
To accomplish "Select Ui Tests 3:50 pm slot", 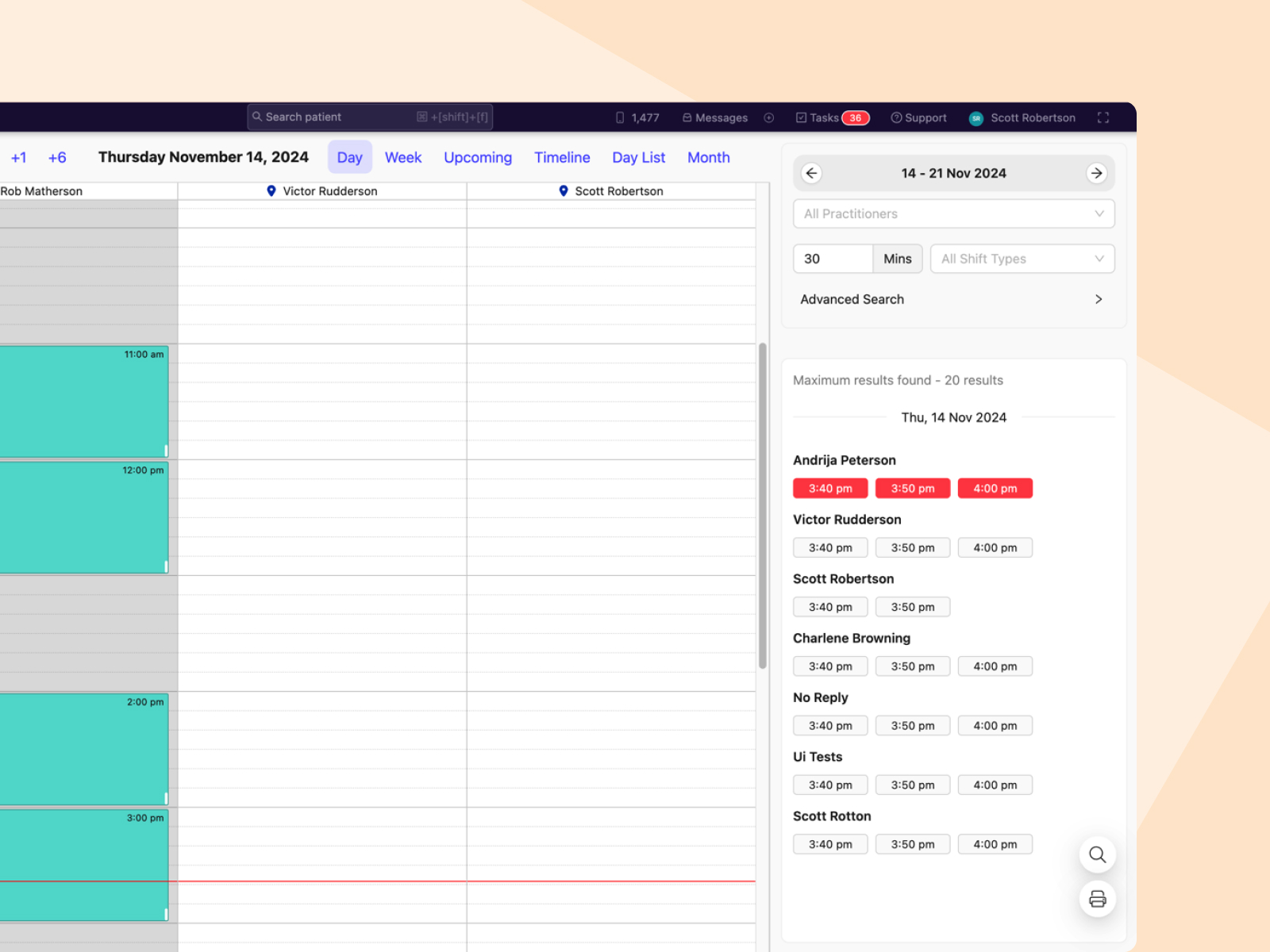I will 913,785.
